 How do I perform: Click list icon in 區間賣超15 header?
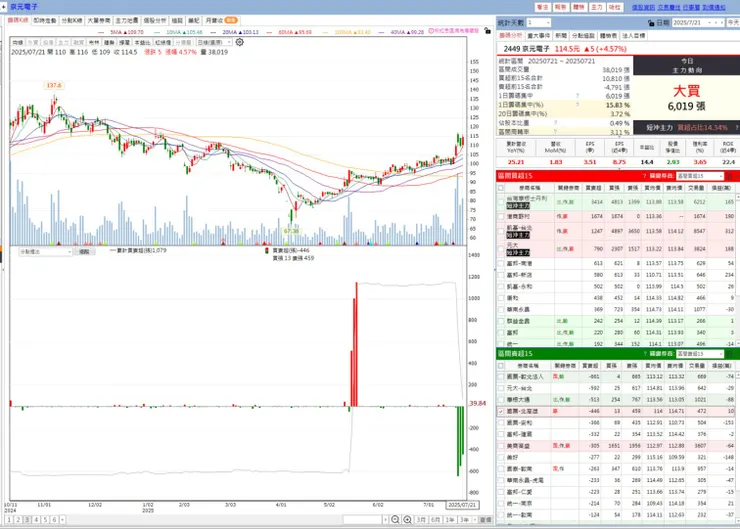pos(730,353)
